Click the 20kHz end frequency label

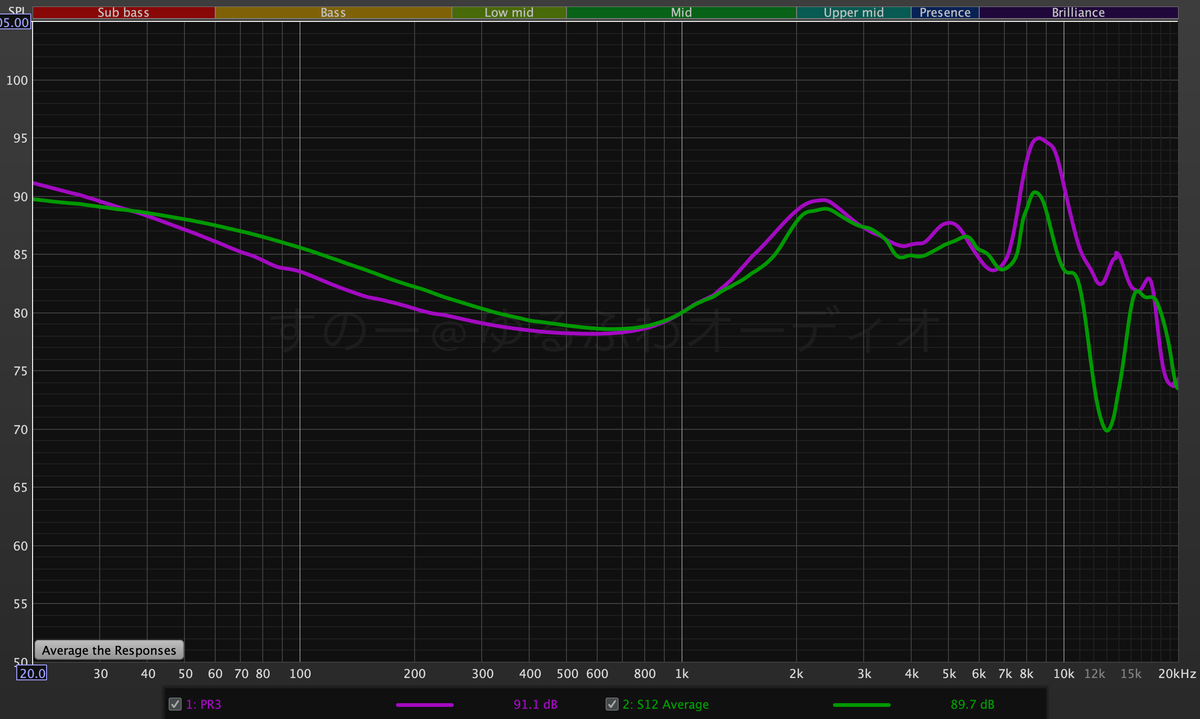[1175, 674]
